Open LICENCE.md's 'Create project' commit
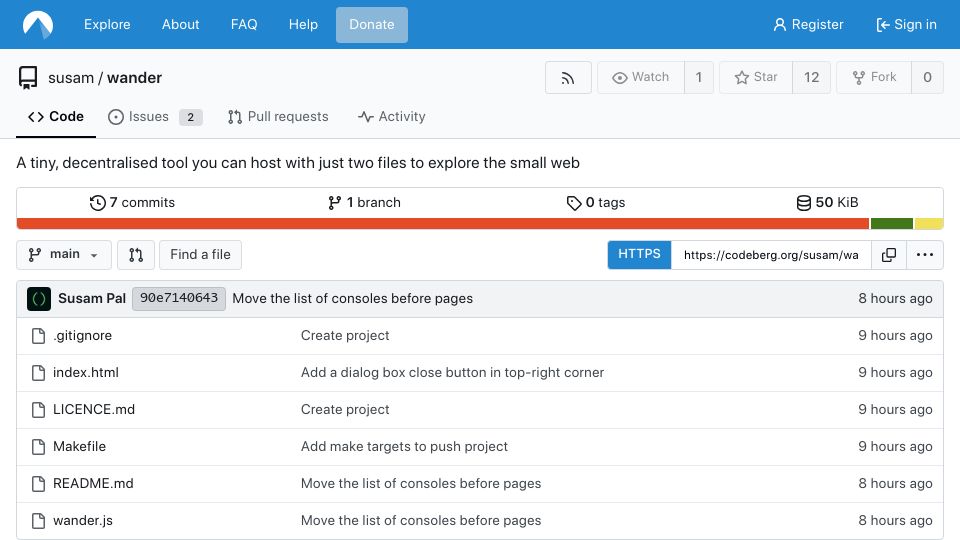Image resolution: width=960 pixels, height=540 pixels. [x=345, y=410]
